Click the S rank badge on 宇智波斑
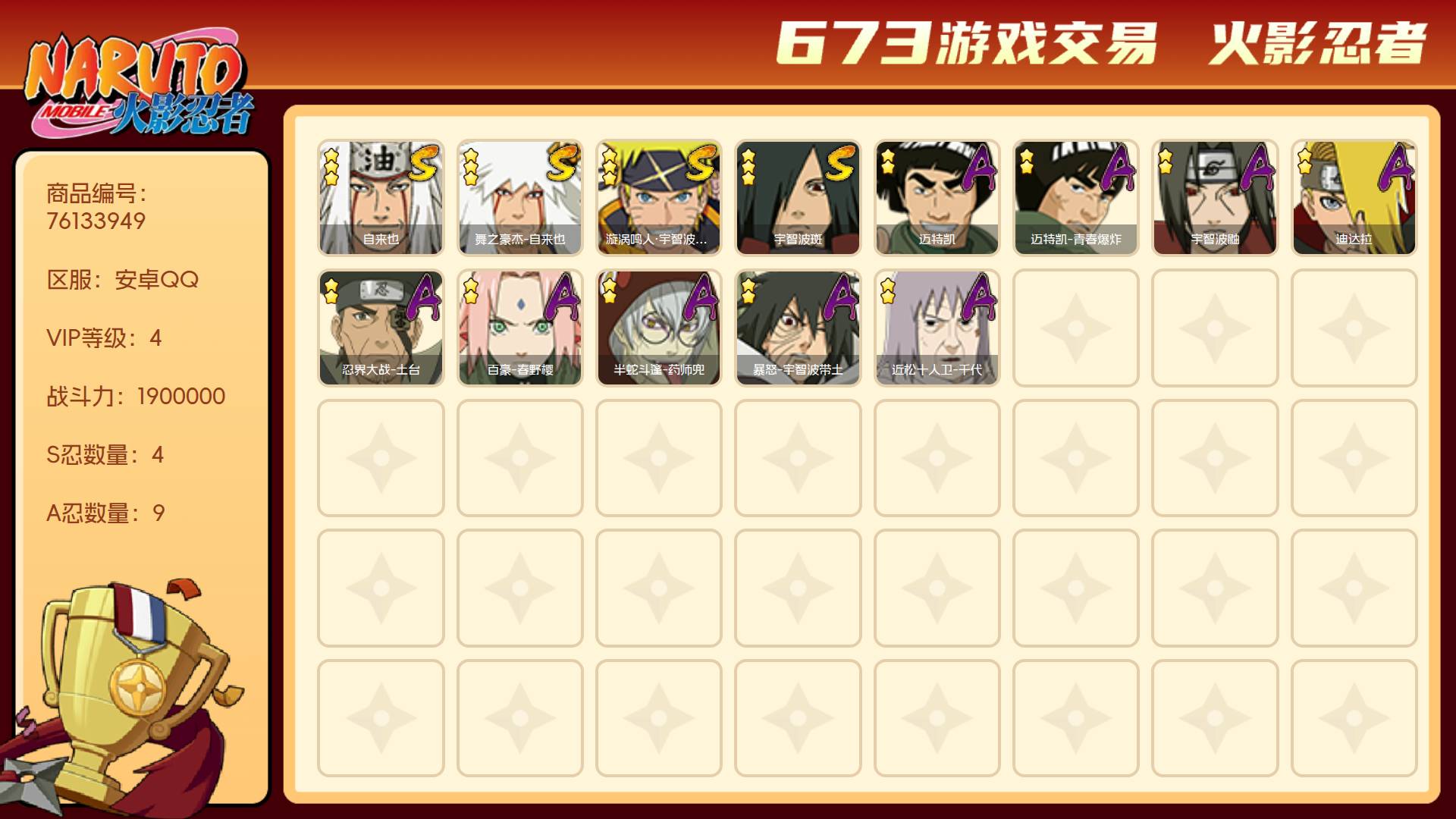Image resolution: width=1456 pixels, height=819 pixels. tap(841, 163)
